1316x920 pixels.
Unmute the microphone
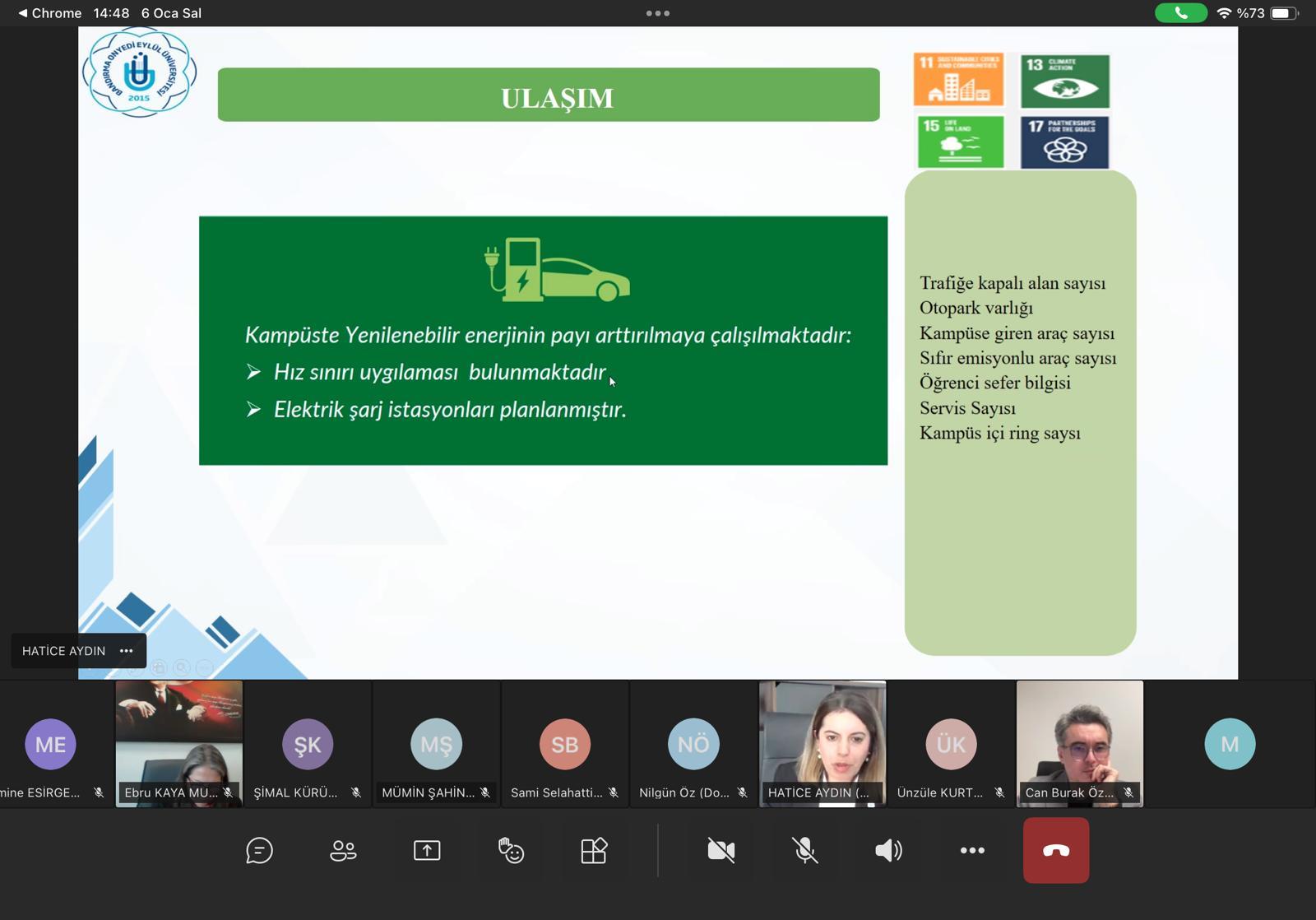pyautogui.click(x=805, y=850)
